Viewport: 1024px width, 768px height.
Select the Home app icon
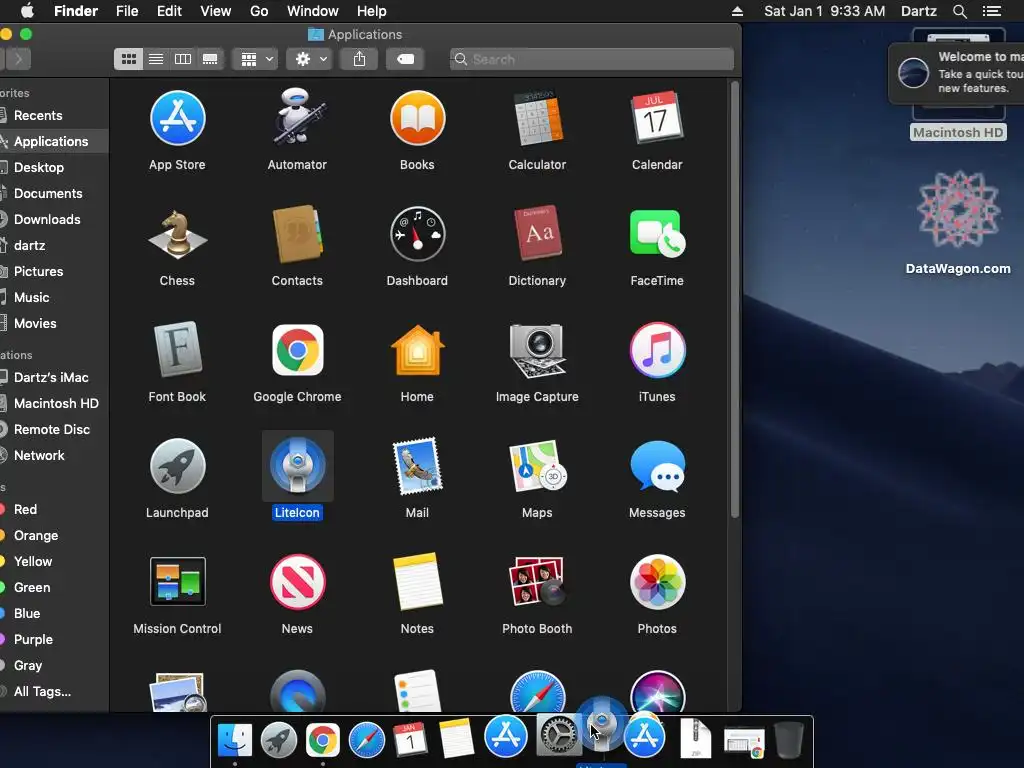pyautogui.click(x=417, y=350)
